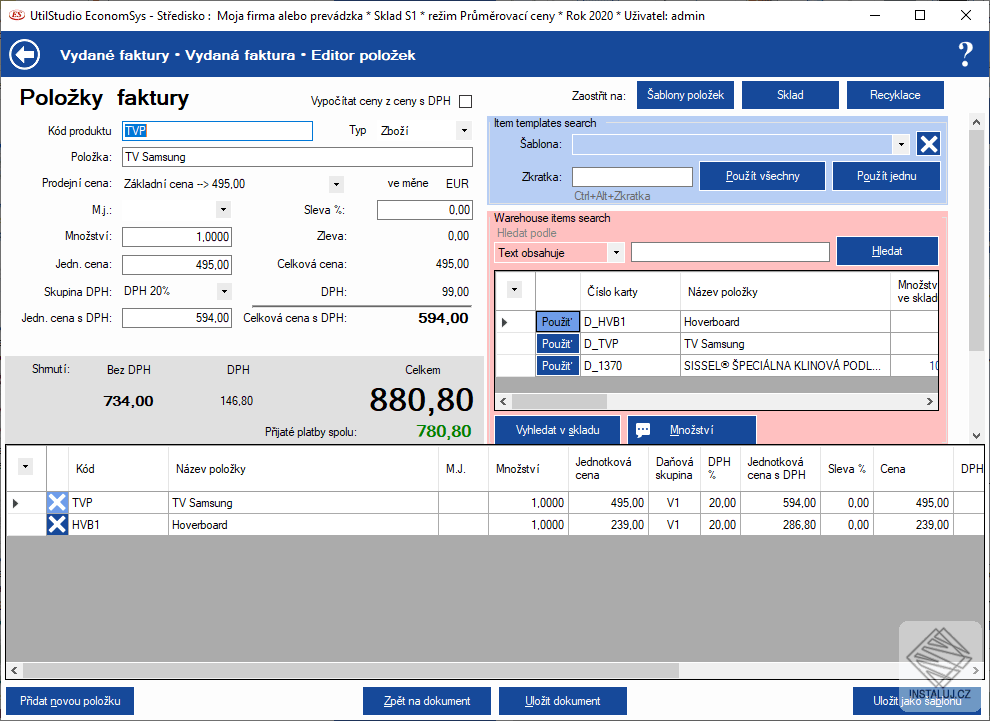Sort by Číslo karty column header

(629, 292)
